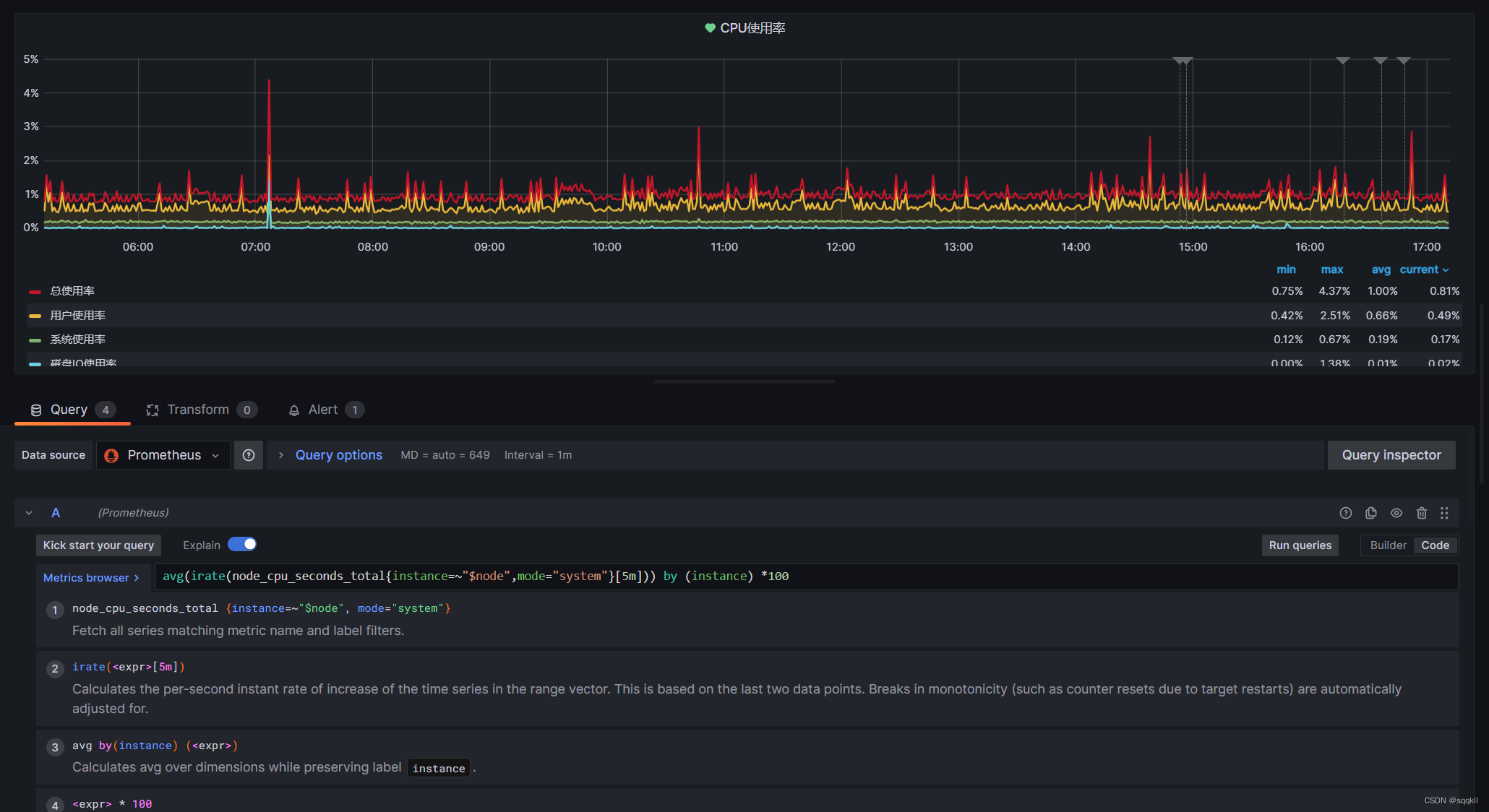This screenshot has height=812, width=1489.
Task: Click the Code mode button
Action: pyautogui.click(x=1434, y=544)
